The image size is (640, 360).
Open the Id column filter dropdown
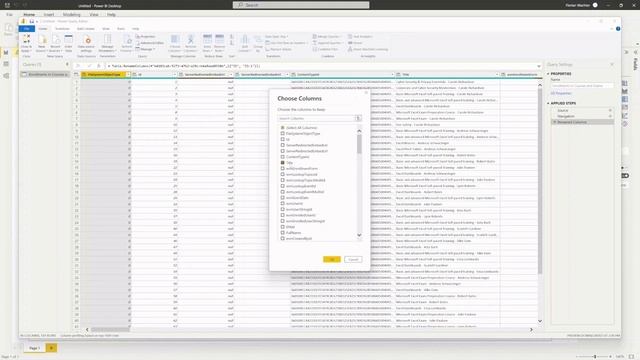tap(175, 75)
